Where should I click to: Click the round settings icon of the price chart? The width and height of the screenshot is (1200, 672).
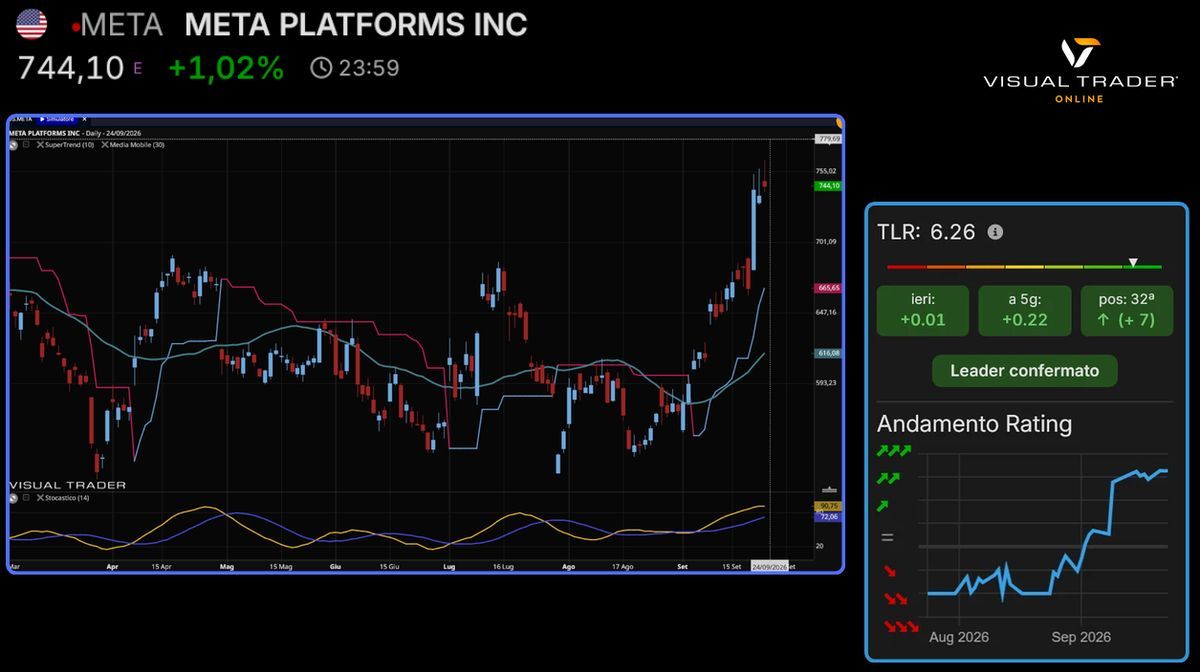point(14,145)
